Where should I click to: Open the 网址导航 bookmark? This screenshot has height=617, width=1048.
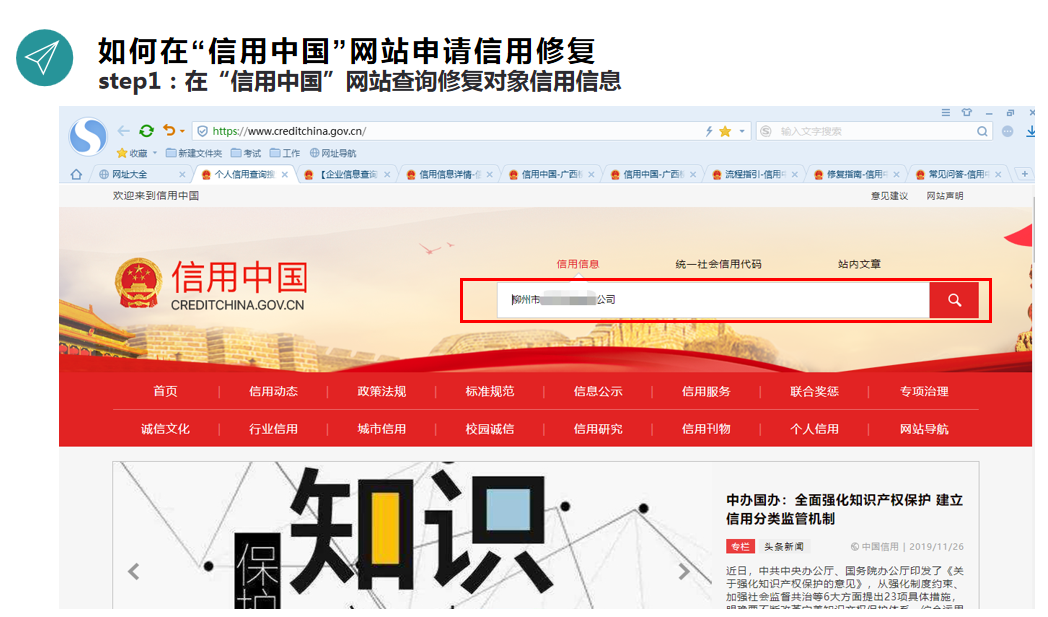(x=333, y=153)
